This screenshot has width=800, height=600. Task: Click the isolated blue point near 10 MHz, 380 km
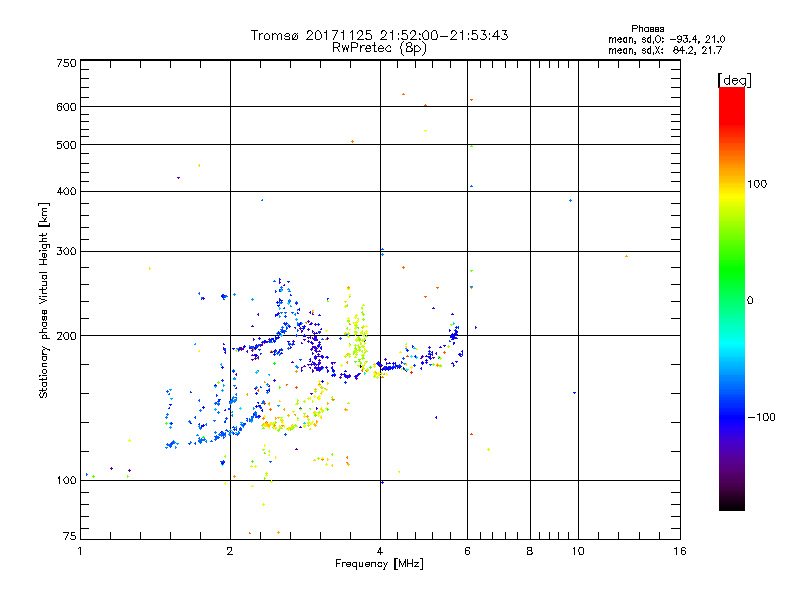[570, 201]
